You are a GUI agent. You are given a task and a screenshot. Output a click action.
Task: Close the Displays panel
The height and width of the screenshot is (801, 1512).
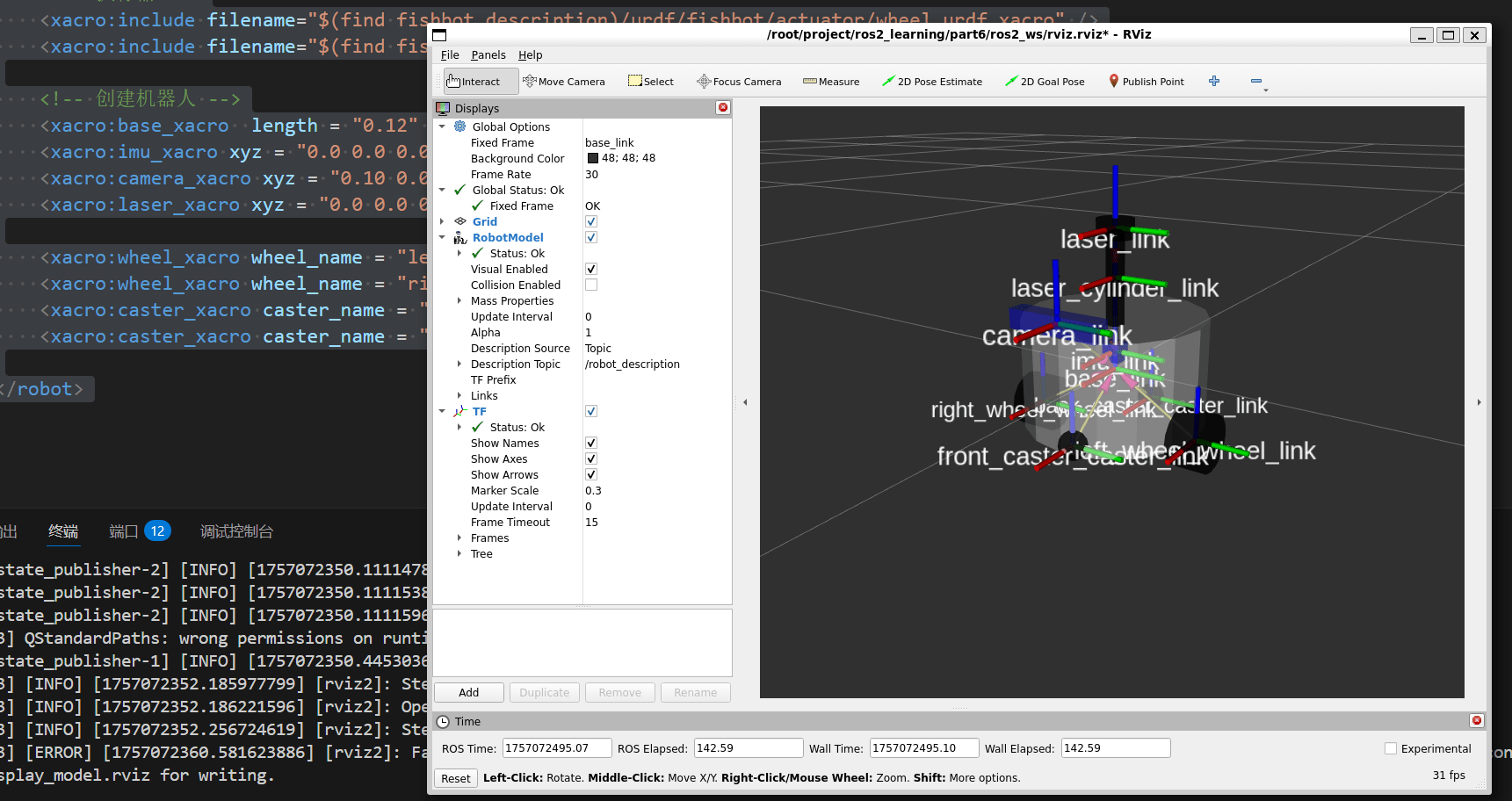[722, 107]
